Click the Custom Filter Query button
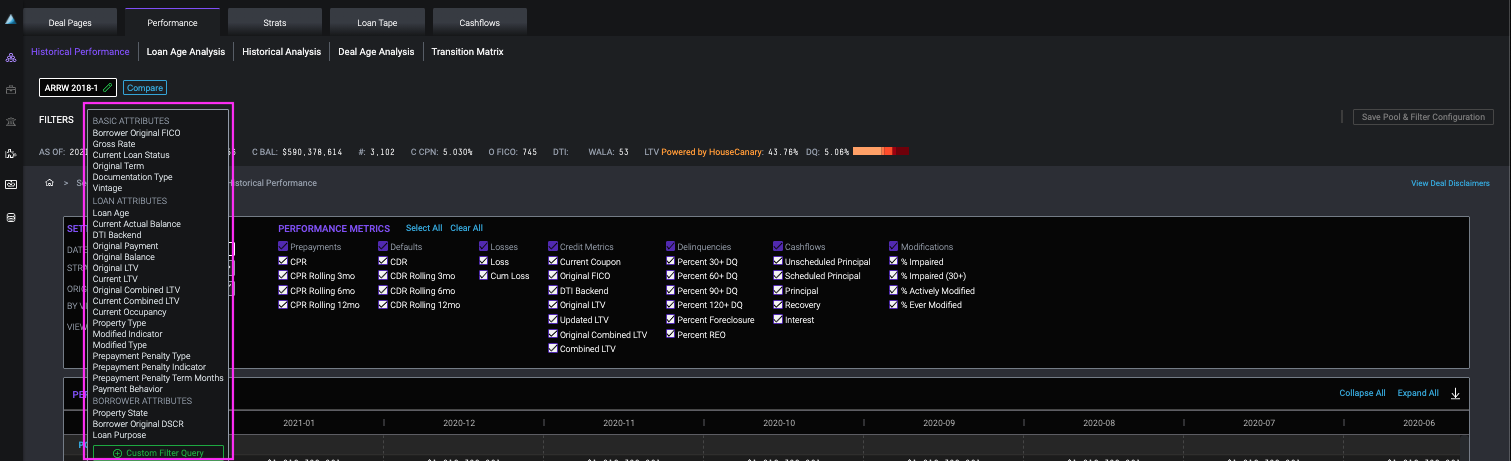This screenshot has height=461, width=1511. point(158,453)
